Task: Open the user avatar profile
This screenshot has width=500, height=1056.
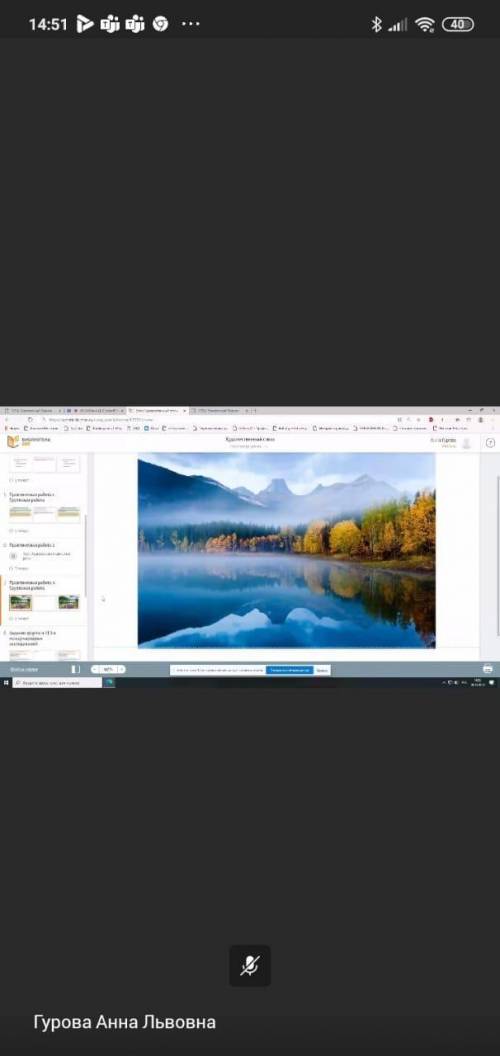Action: point(466,442)
